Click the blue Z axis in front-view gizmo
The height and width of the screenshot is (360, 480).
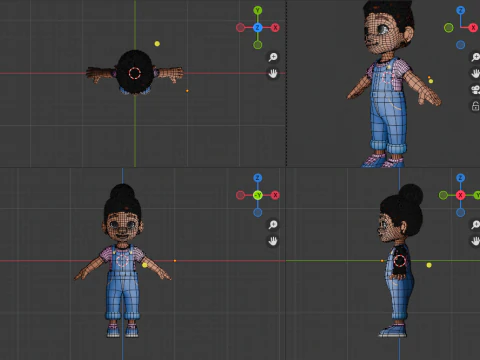257,178
